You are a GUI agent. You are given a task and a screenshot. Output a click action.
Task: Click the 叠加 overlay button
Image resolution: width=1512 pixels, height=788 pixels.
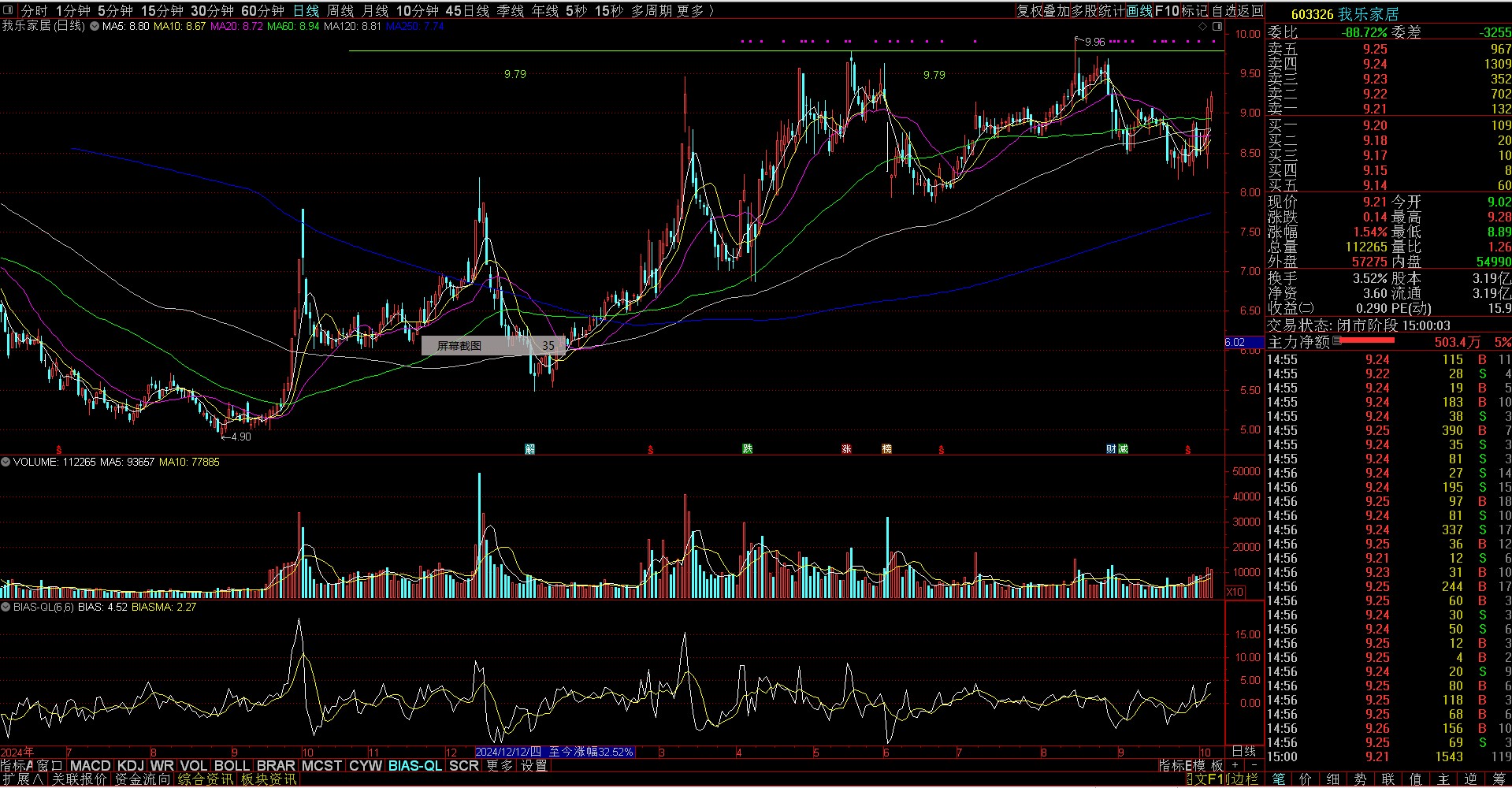point(1057,11)
